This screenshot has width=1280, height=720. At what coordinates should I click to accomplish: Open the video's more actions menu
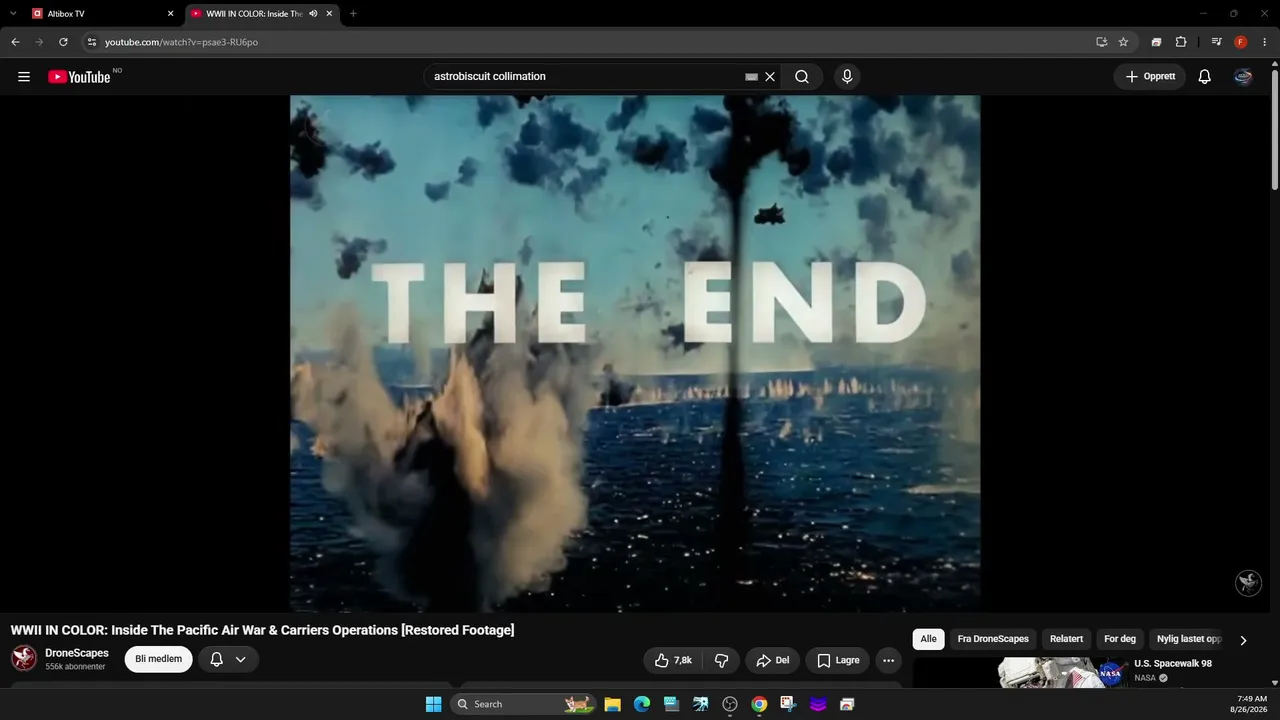click(x=888, y=660)
